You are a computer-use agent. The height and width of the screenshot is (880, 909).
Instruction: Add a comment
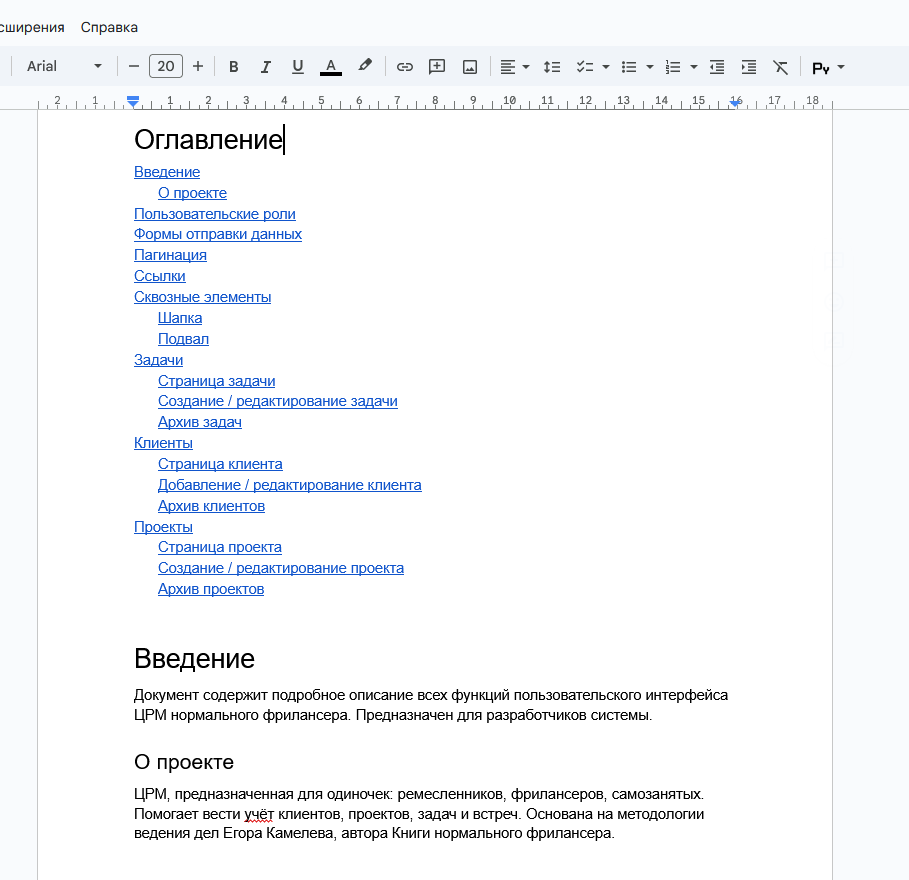[x=436, y=66]
